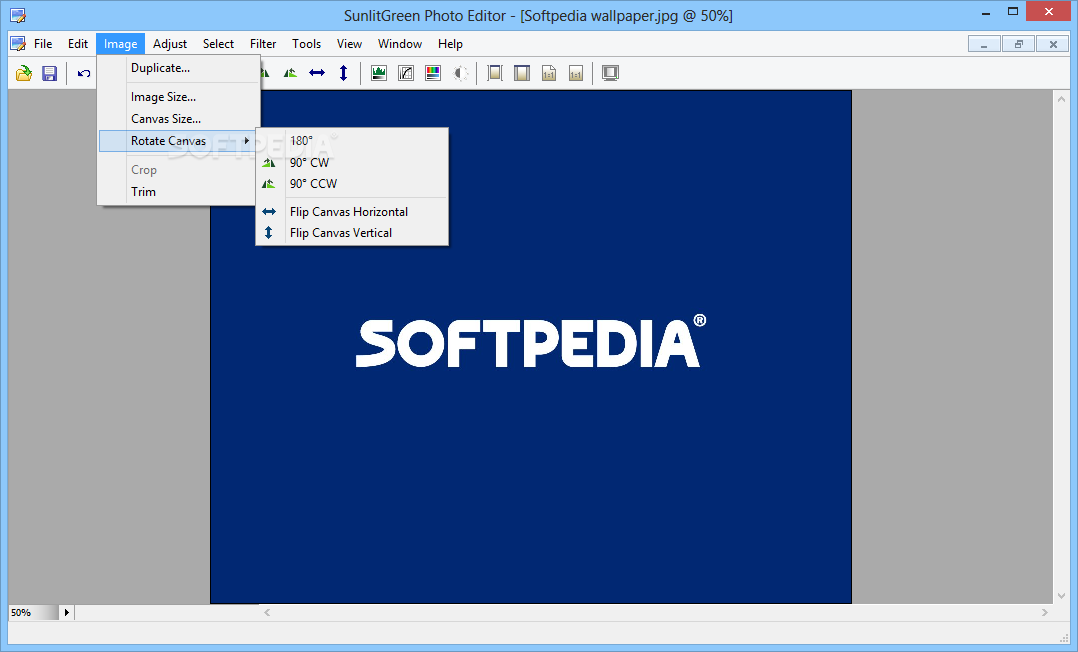The height and width of the screenshot is (652, 1078).
Task: Open the Curves toolbar icon
Action: click(406, 72)
